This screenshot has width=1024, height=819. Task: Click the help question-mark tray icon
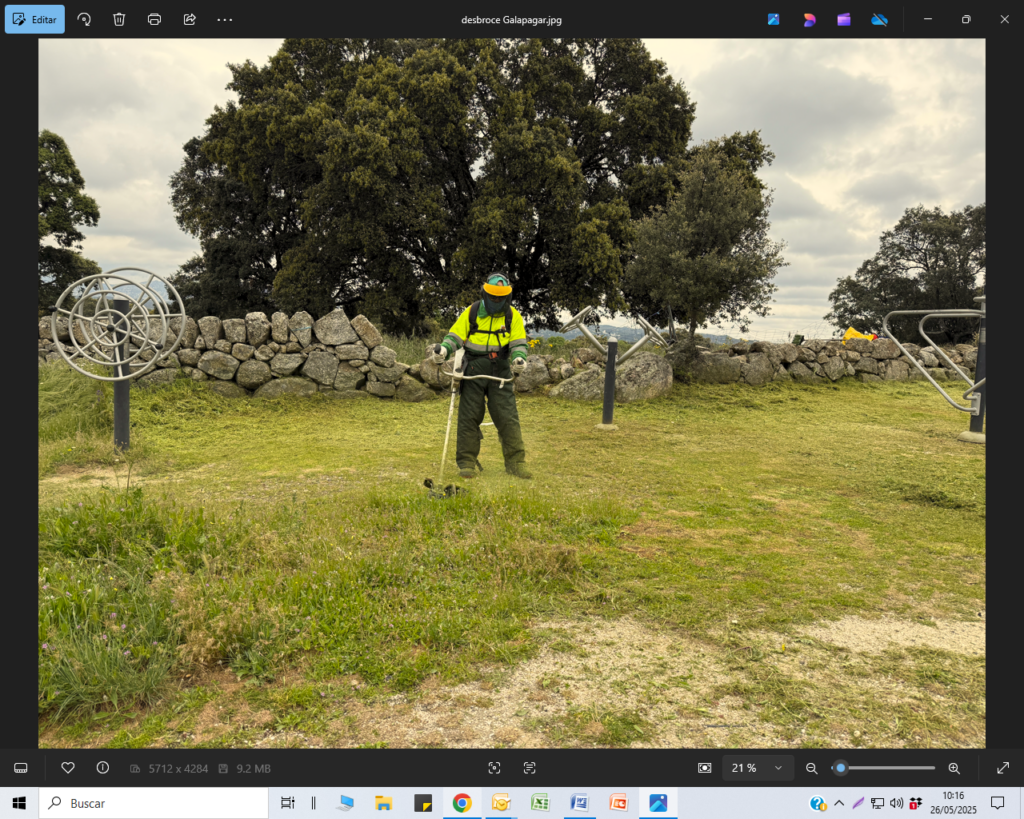coord(818,803)
